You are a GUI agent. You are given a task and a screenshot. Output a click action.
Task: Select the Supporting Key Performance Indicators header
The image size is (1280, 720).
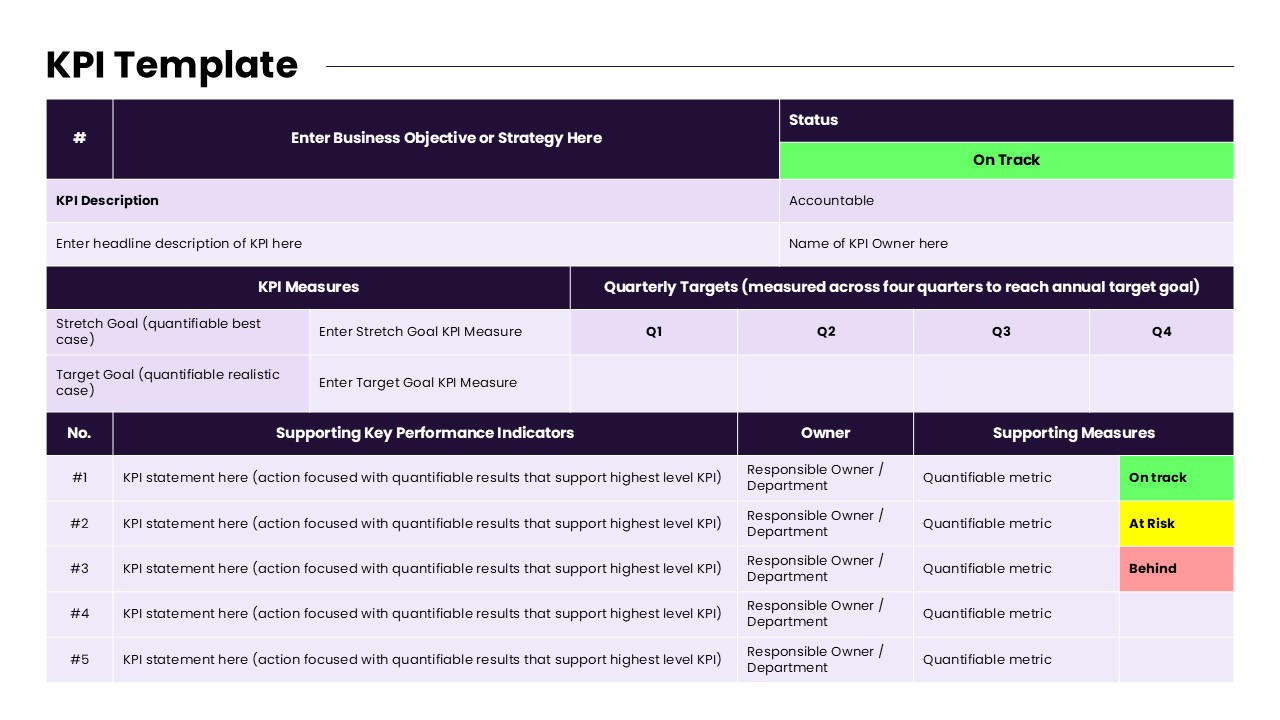(425, 433)
